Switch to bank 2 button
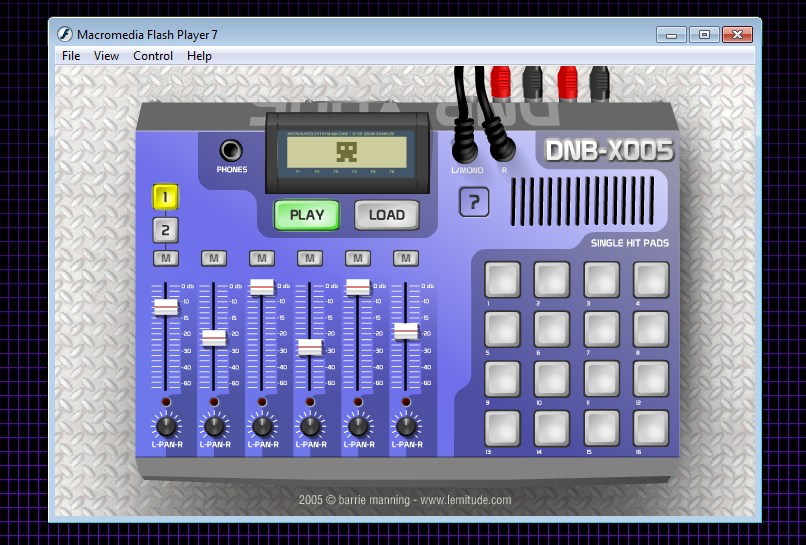 click(166, 230)
